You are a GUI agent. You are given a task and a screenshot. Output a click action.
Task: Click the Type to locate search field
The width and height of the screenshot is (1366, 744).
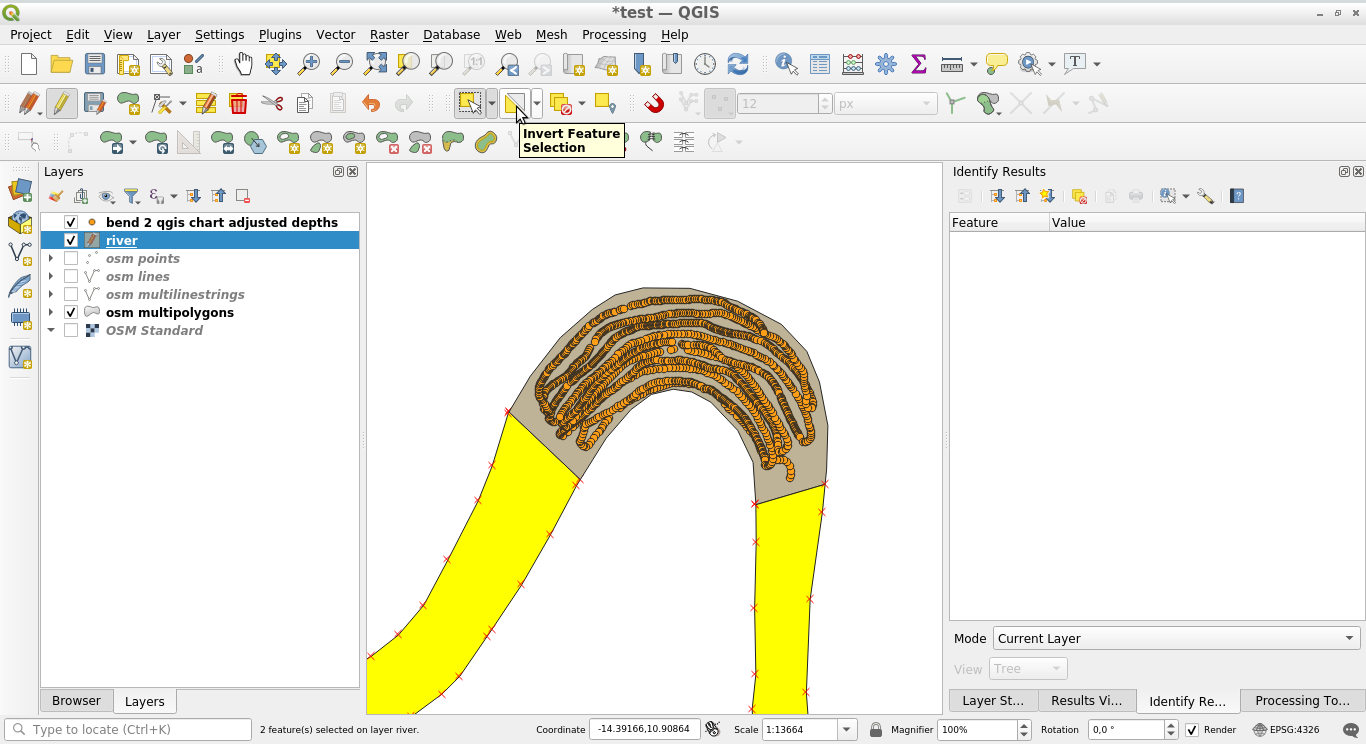click(128, 730)
